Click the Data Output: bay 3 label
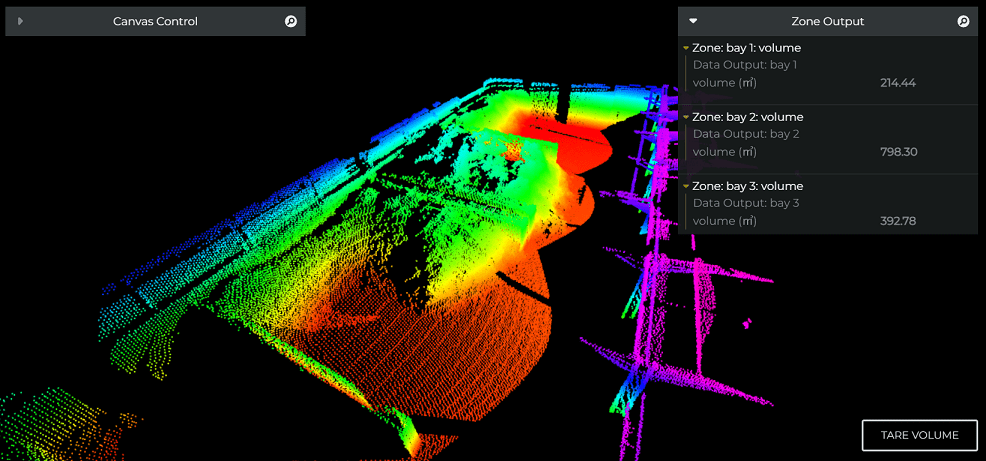 [745, 204]
